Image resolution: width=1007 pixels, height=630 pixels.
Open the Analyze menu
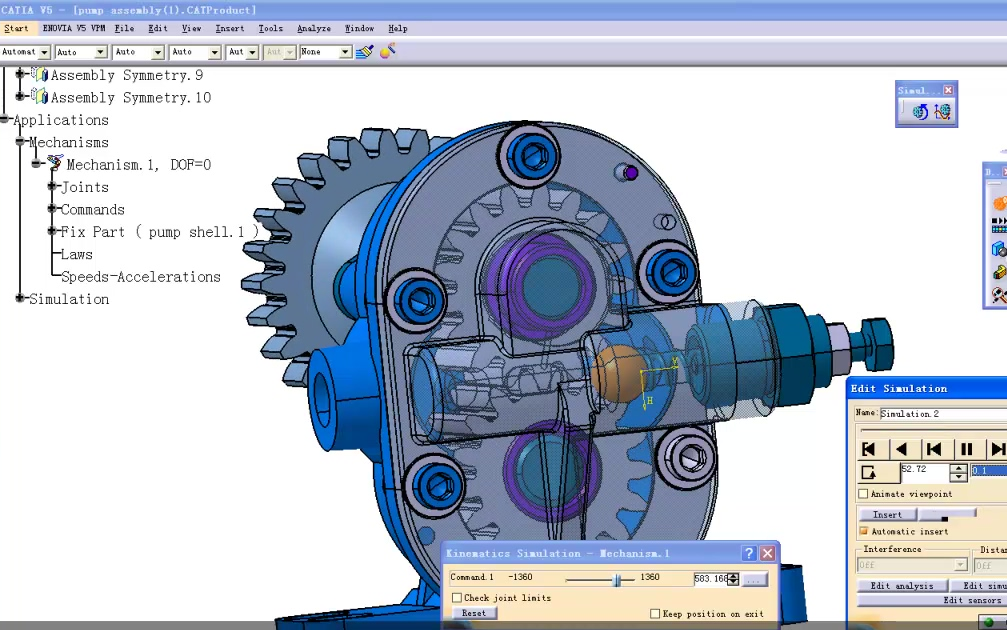314,28
